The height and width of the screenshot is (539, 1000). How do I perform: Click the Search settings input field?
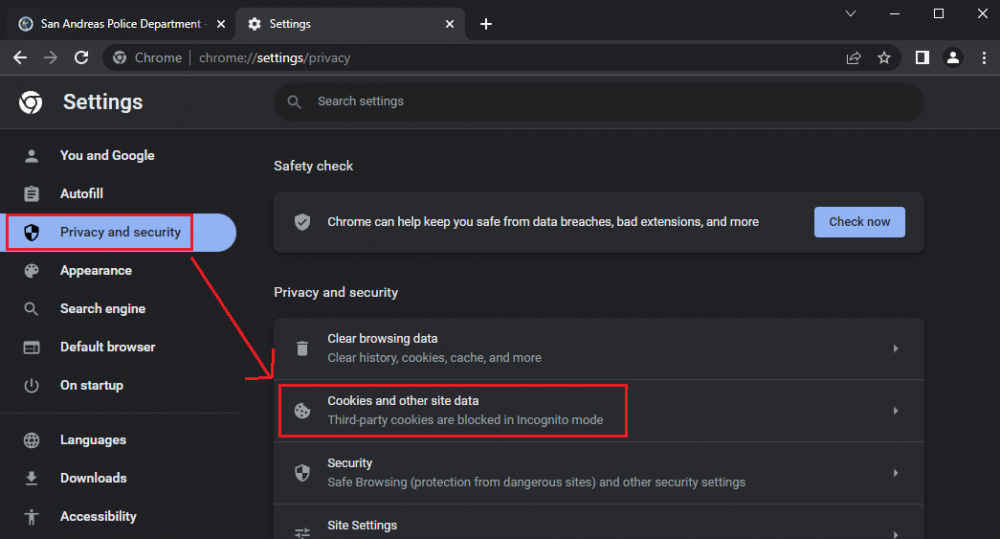pyautogui.click(x=599, y=102)
